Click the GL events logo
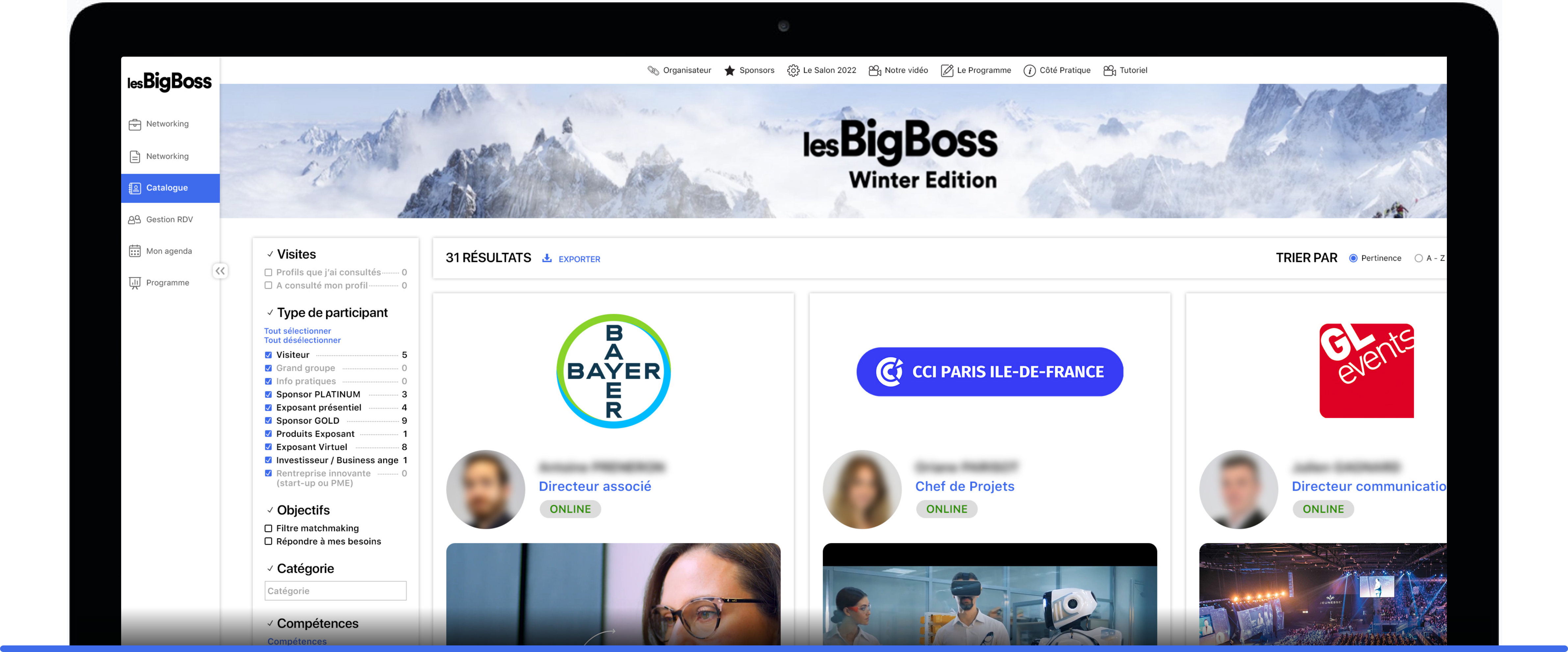 tap(1367, 371)
